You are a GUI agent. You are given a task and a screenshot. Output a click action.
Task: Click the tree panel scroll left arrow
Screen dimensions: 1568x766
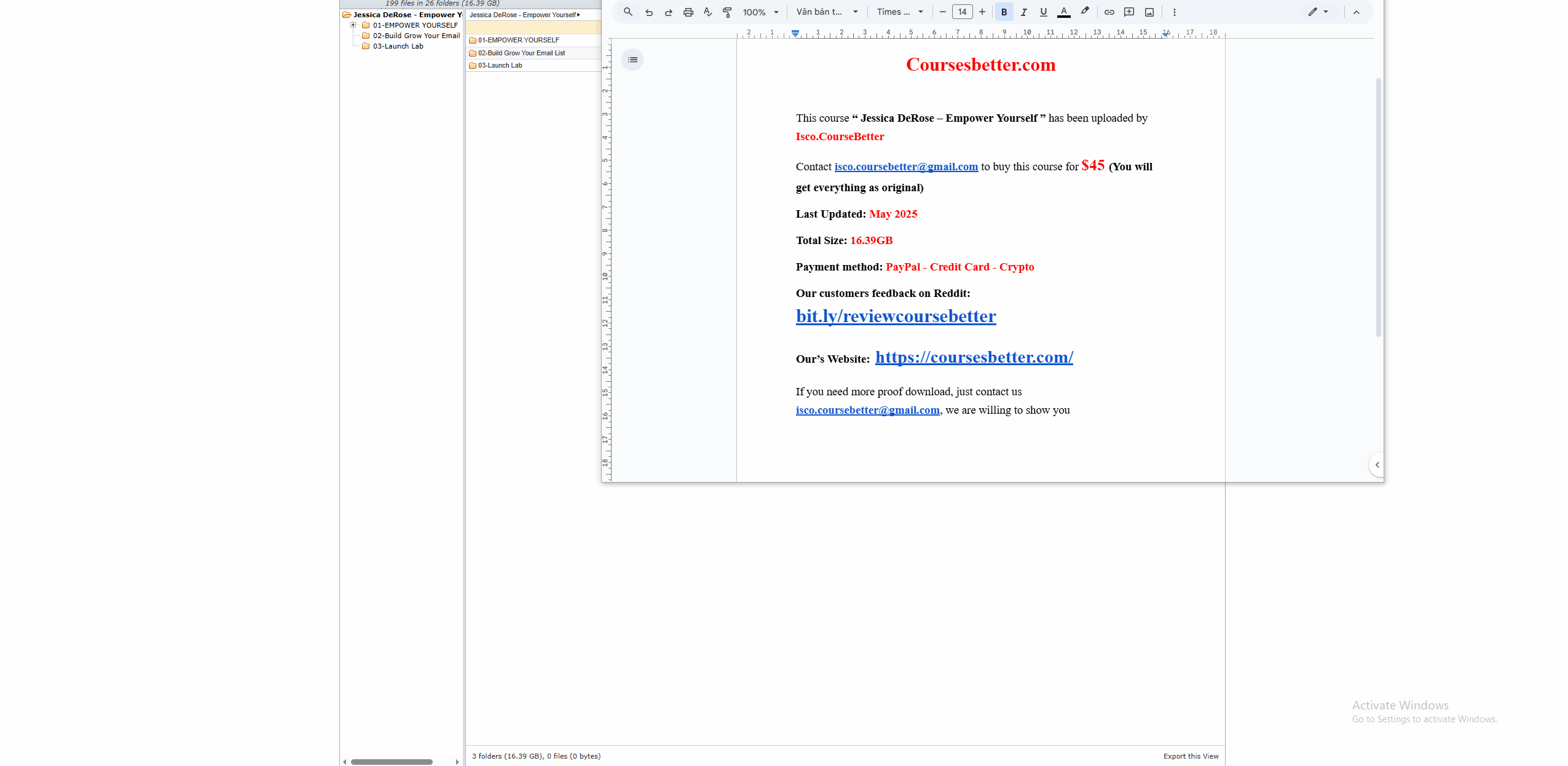tap(345, 762)
